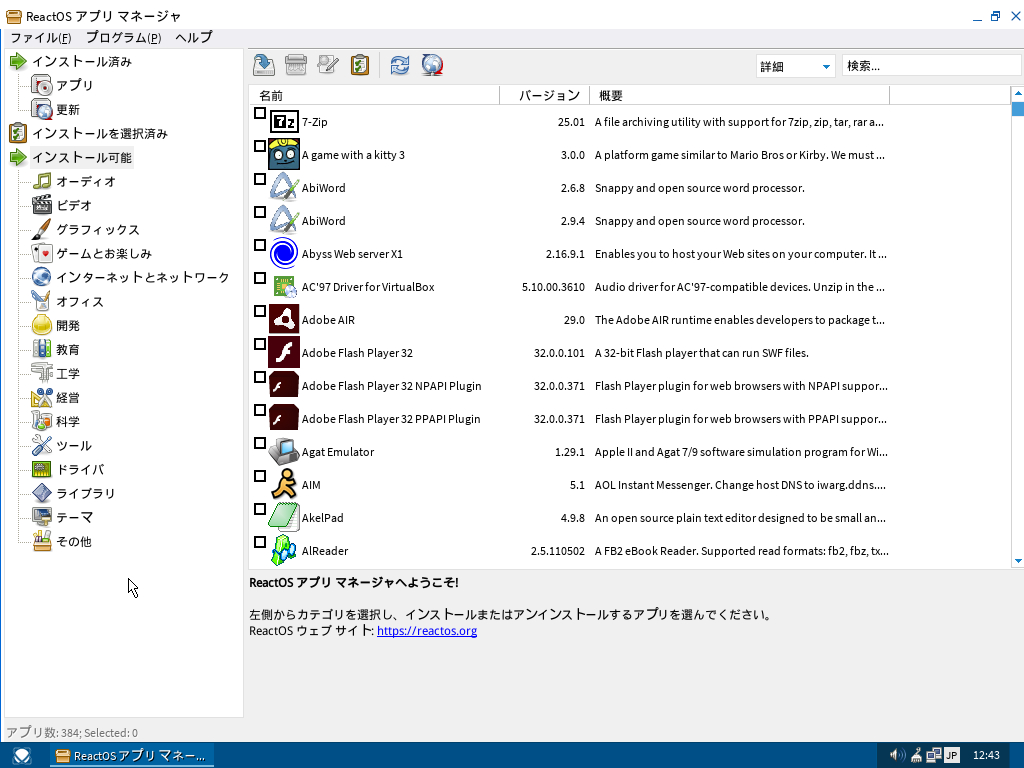Click the Select All clipboard icon
Screen dimensions: 1024x768
(x=360, y=65)
